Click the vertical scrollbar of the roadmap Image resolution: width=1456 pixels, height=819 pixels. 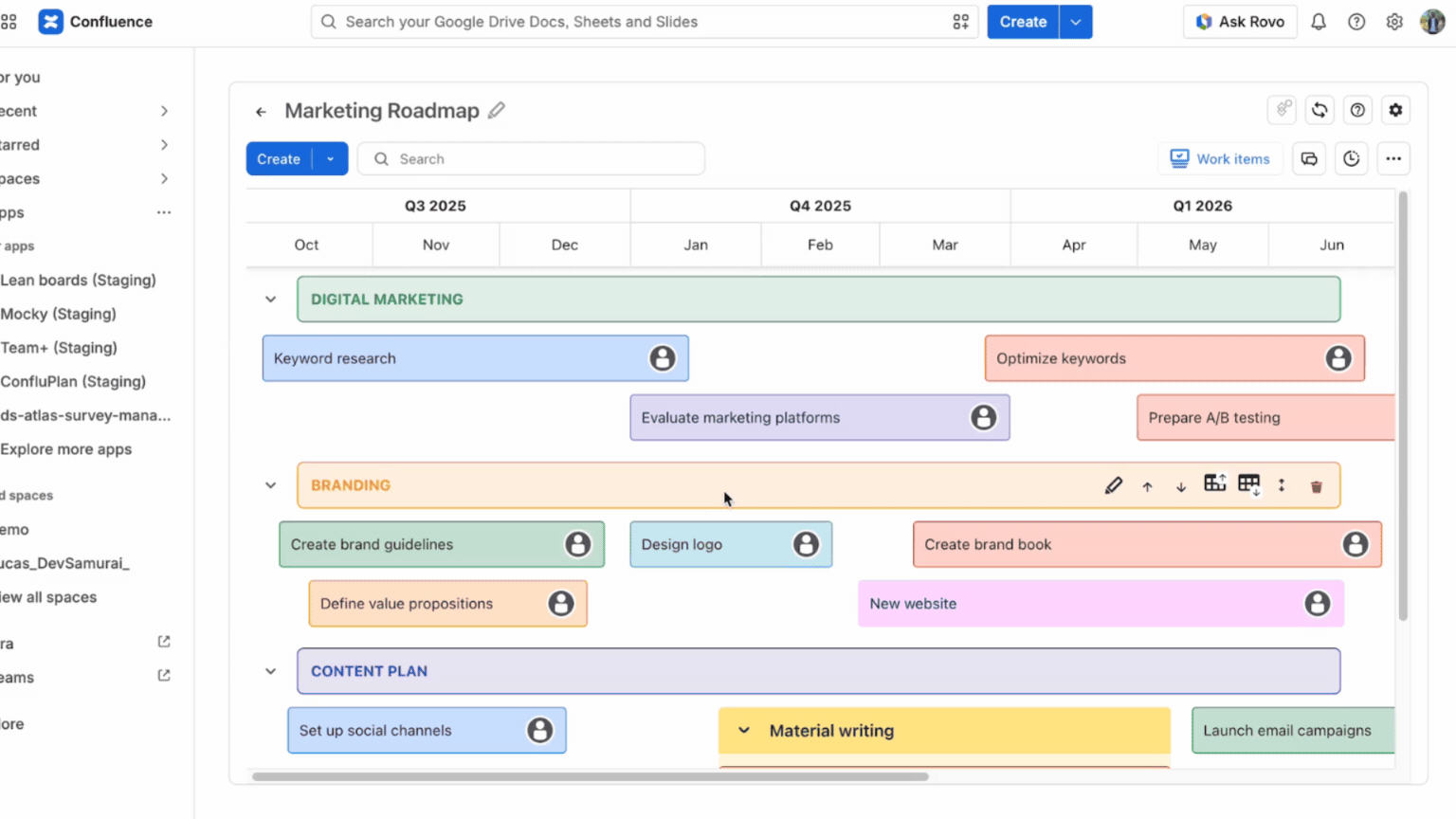click(x=1403, y=406)
